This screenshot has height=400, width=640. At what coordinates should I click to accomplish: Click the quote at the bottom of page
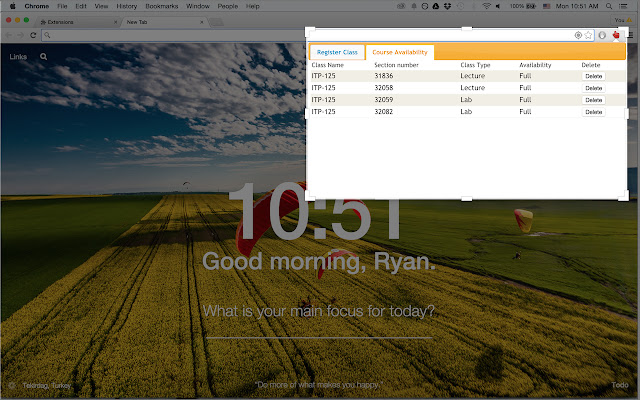(x=319, y=384)
